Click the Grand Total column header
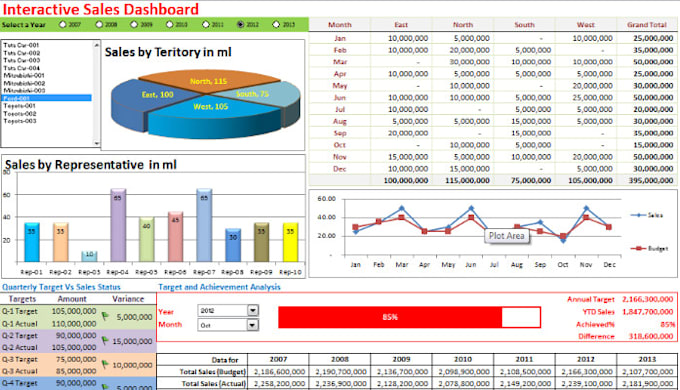This screenshot has height=390, width=680. coord(647,25)
